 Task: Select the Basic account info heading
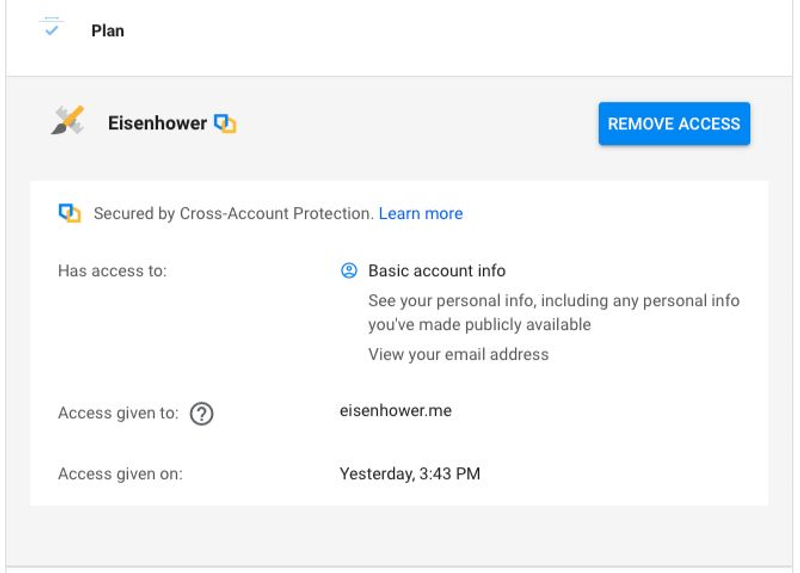point(437,270)
